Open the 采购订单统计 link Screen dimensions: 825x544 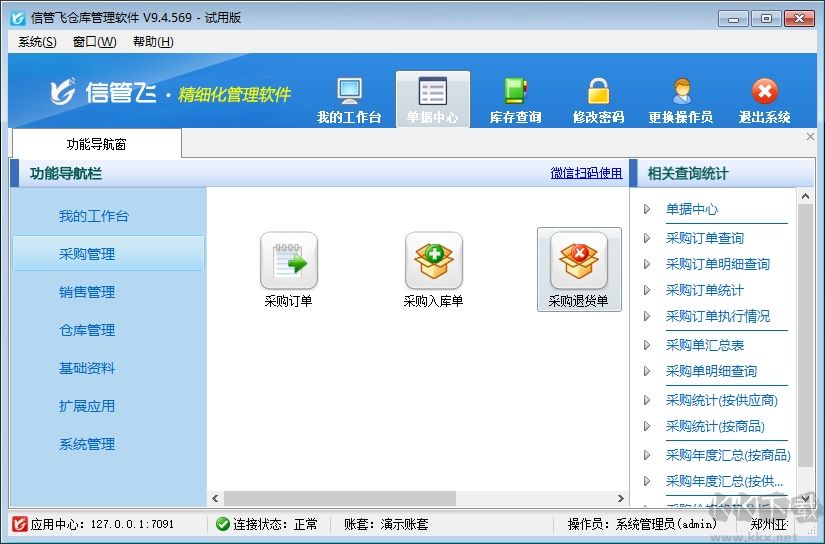705,290
